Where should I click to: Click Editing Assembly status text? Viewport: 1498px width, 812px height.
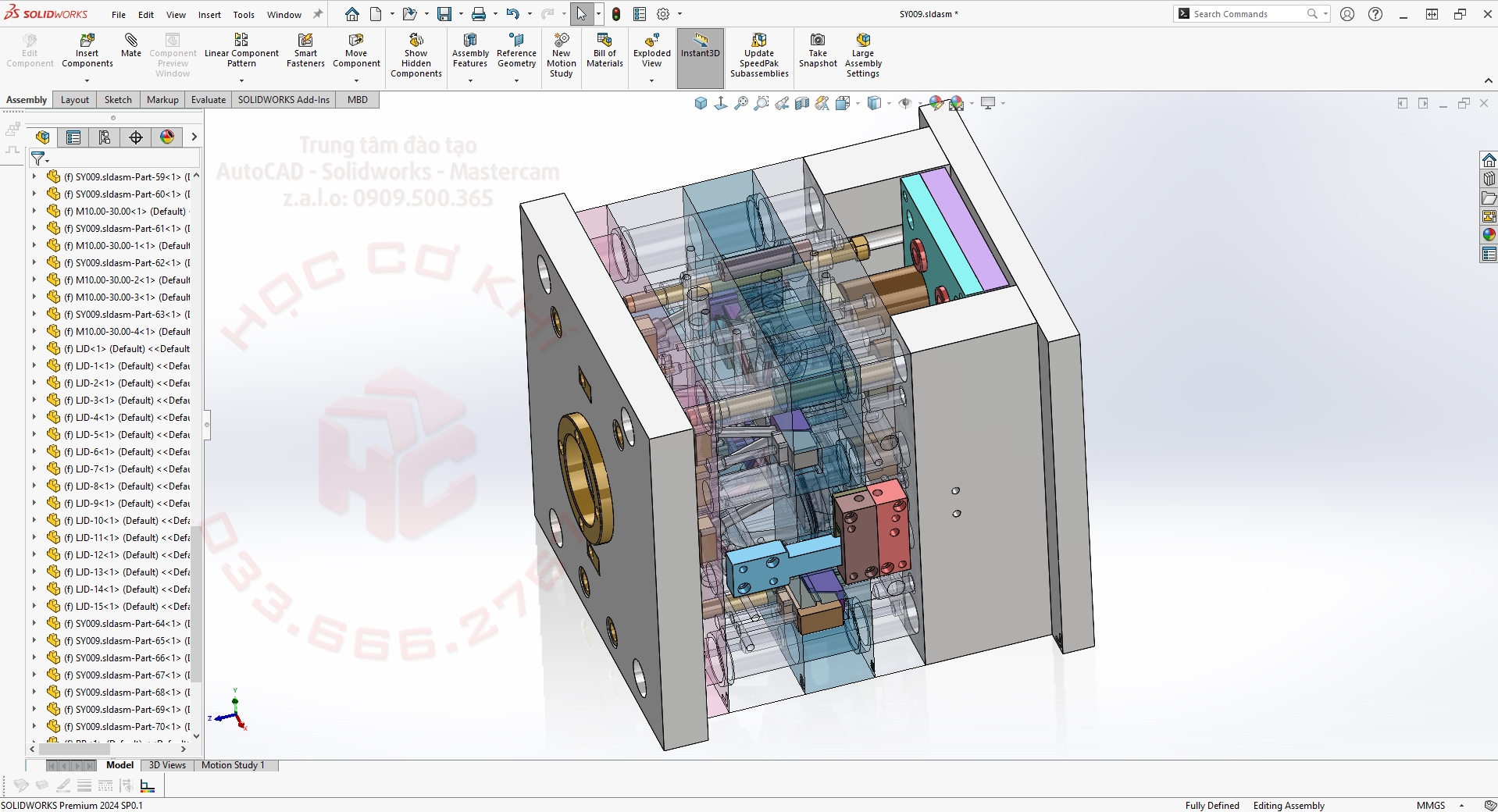tap(1289, 806)
